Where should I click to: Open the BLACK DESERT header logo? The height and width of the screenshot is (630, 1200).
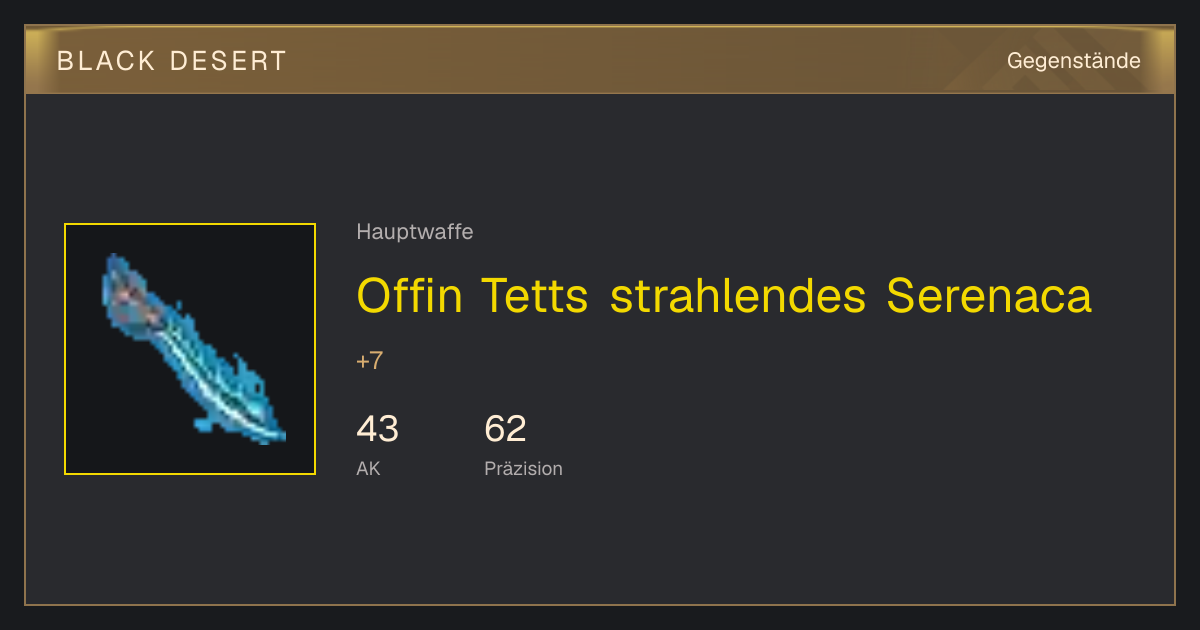pos(172,61)
